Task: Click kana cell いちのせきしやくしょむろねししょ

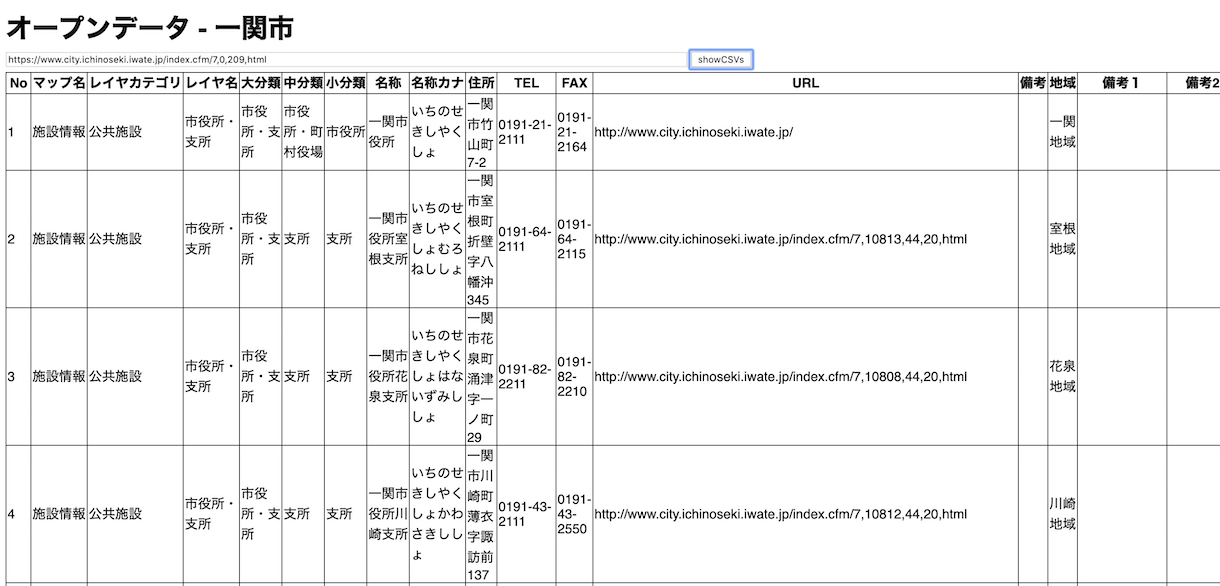Action: pos(438,239)
